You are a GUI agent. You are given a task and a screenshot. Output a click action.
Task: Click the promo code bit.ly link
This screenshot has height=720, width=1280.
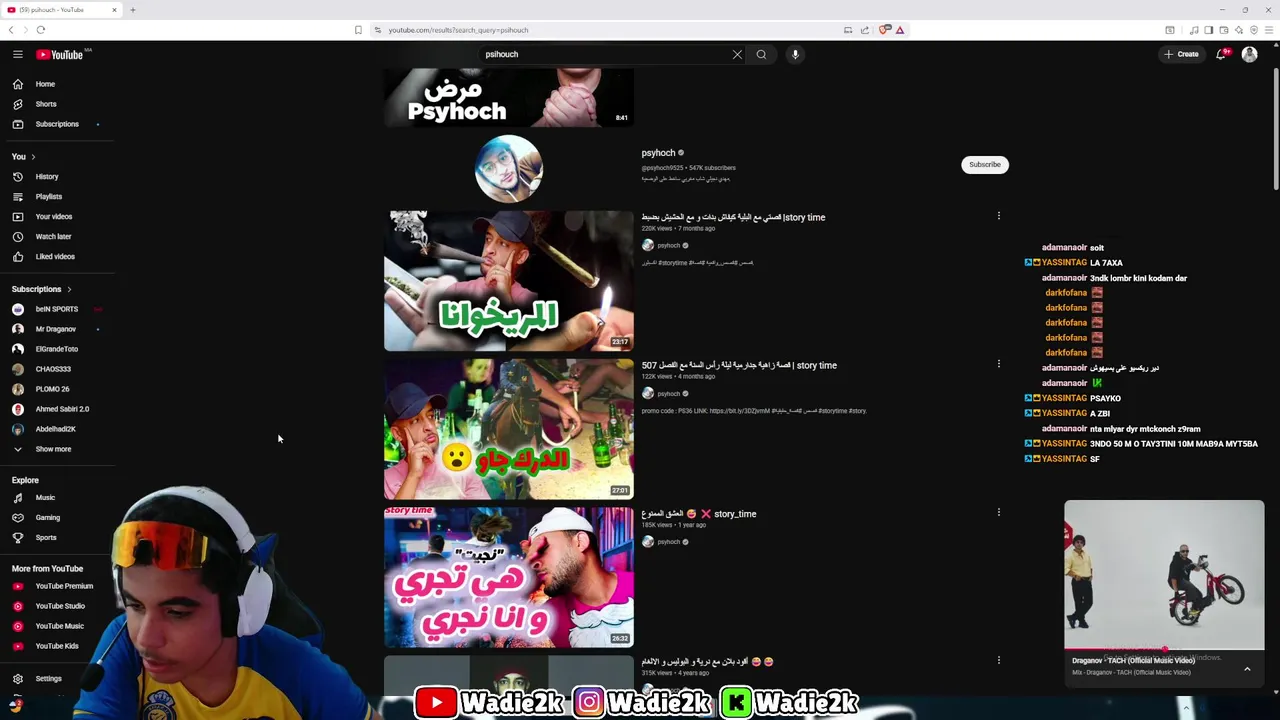tap(739, 411)
